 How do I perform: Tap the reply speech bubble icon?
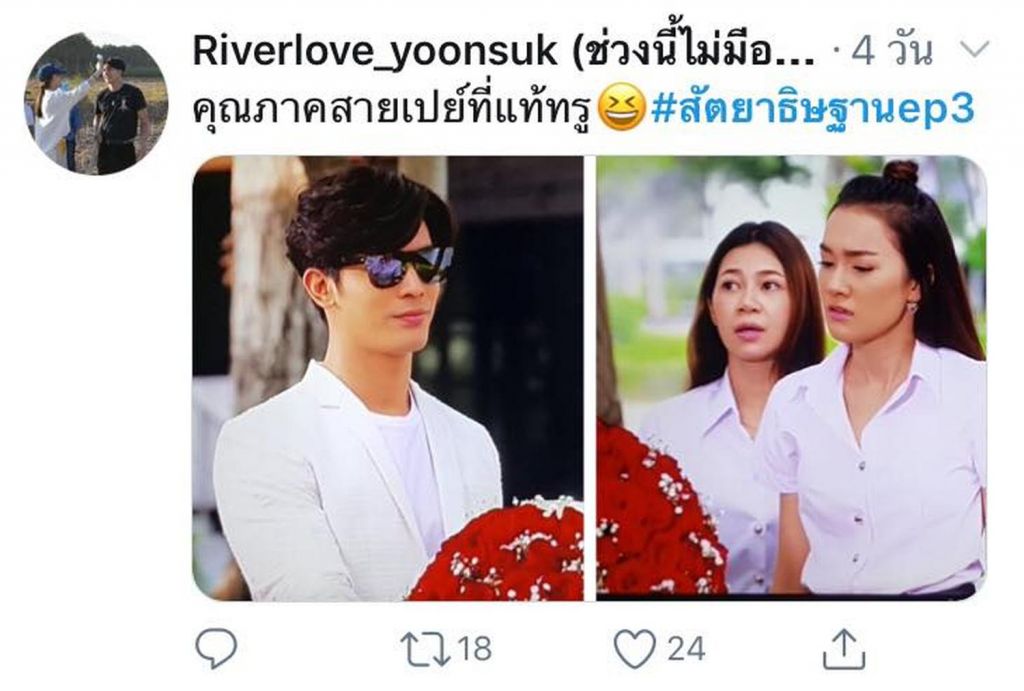tap(216, 648)
